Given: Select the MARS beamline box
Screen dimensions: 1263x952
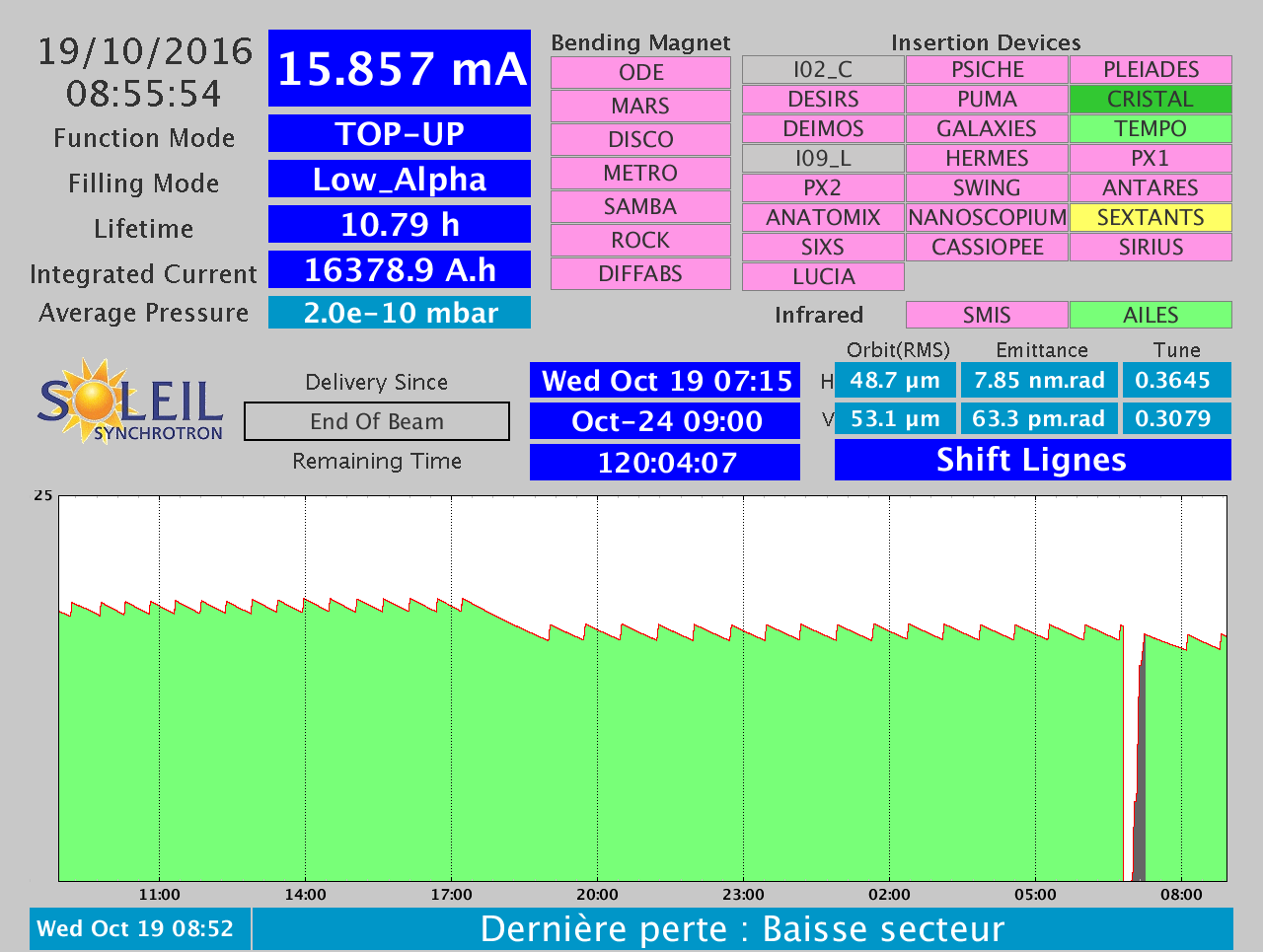Looking at the screenshot, I should tap(640, 106).
